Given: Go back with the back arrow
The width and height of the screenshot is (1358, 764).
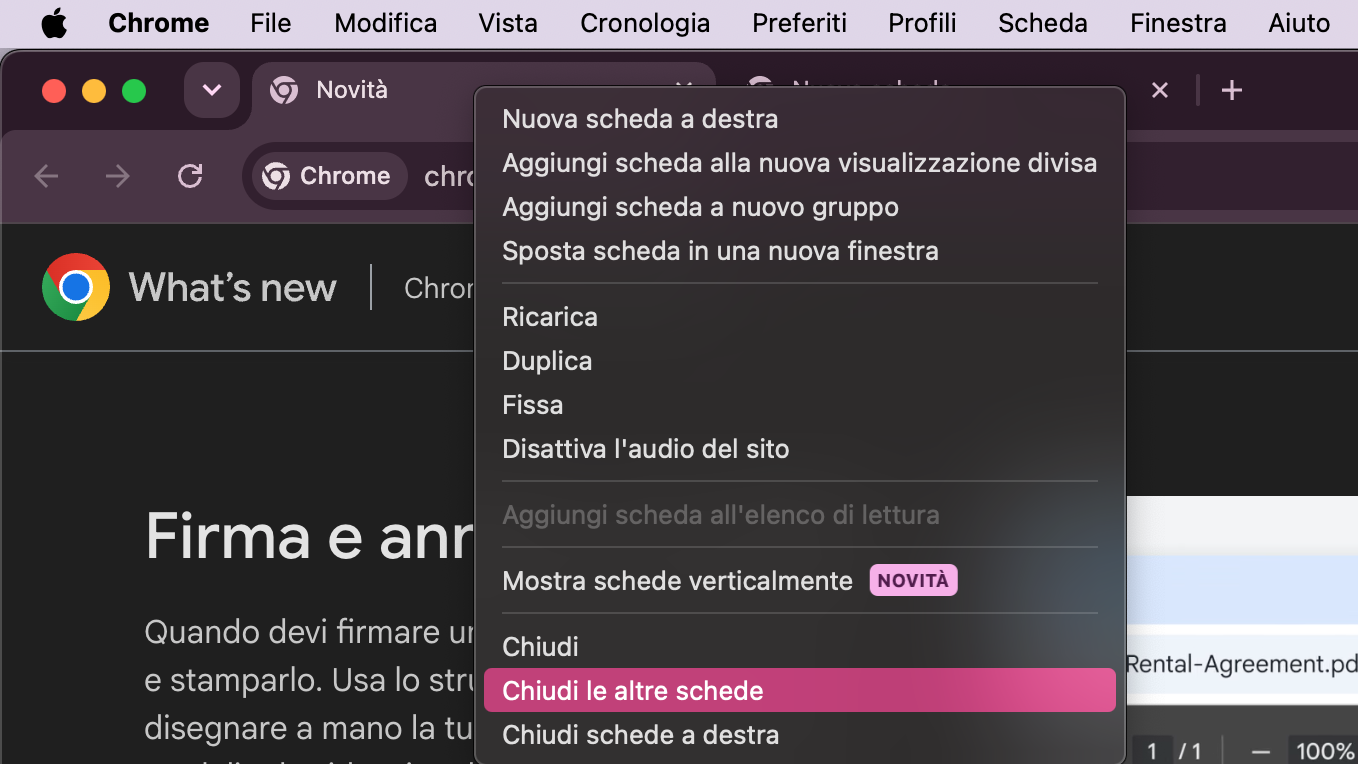Looking at the screenshot, I should coord(46,177).
